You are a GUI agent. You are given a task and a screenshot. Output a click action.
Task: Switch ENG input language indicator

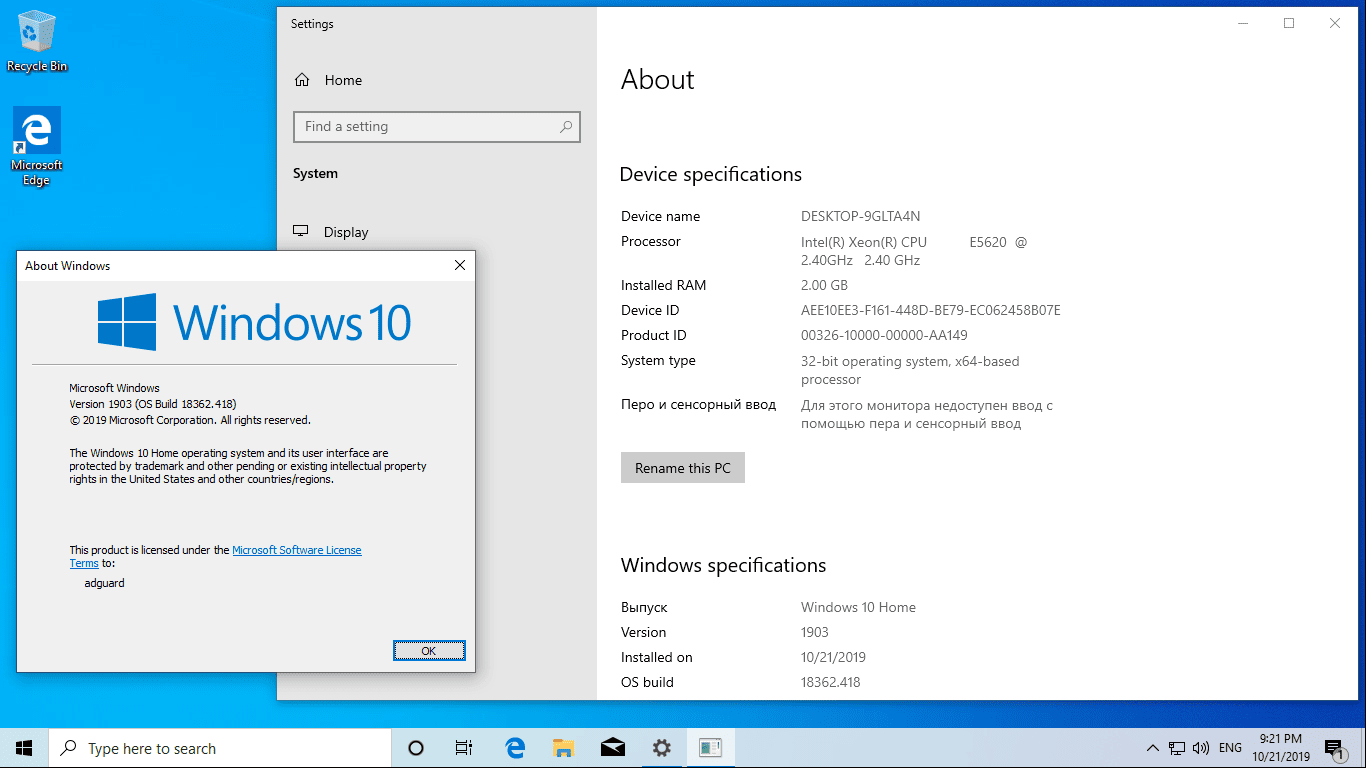pos(1231,748)
